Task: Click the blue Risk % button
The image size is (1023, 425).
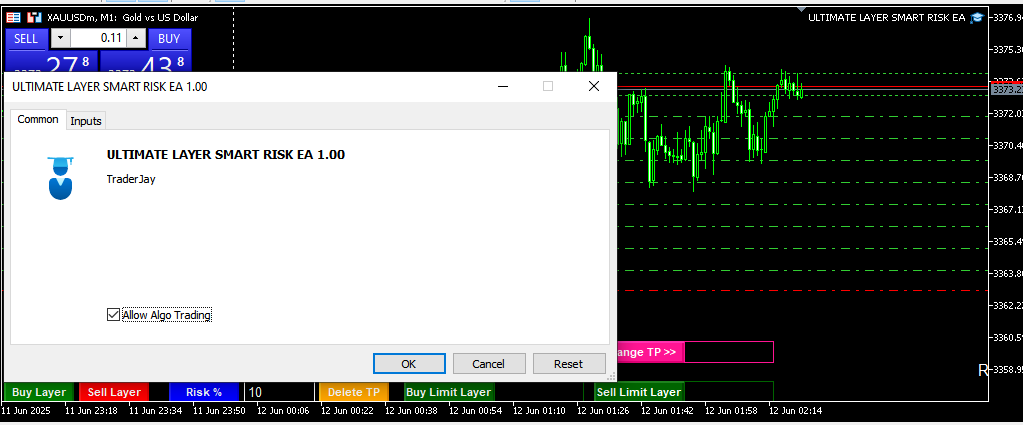Action: 204,392
